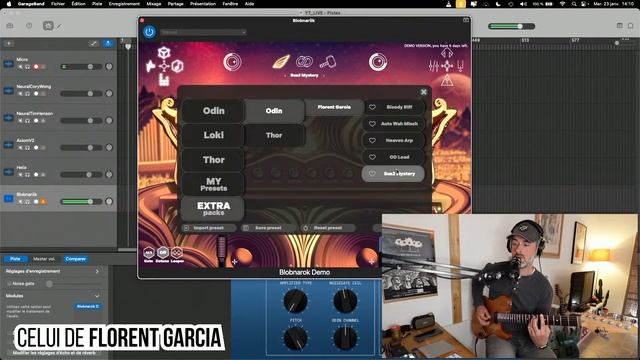Select the Florent Garcia preset pack
This screenshot has height=360, width=640.
point(334,107)
